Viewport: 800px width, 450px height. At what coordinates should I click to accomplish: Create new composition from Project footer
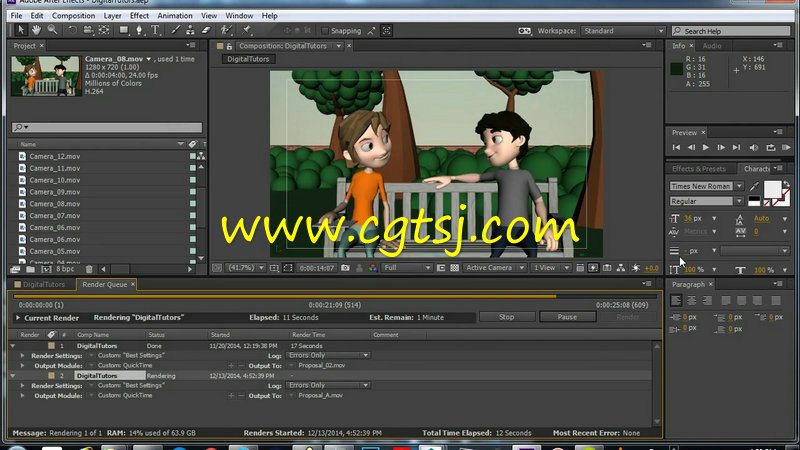pyautogui.click(x=46, y=269)
